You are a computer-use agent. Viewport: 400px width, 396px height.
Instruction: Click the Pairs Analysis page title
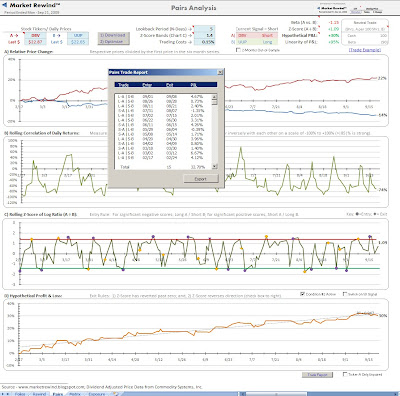[194, 8]
